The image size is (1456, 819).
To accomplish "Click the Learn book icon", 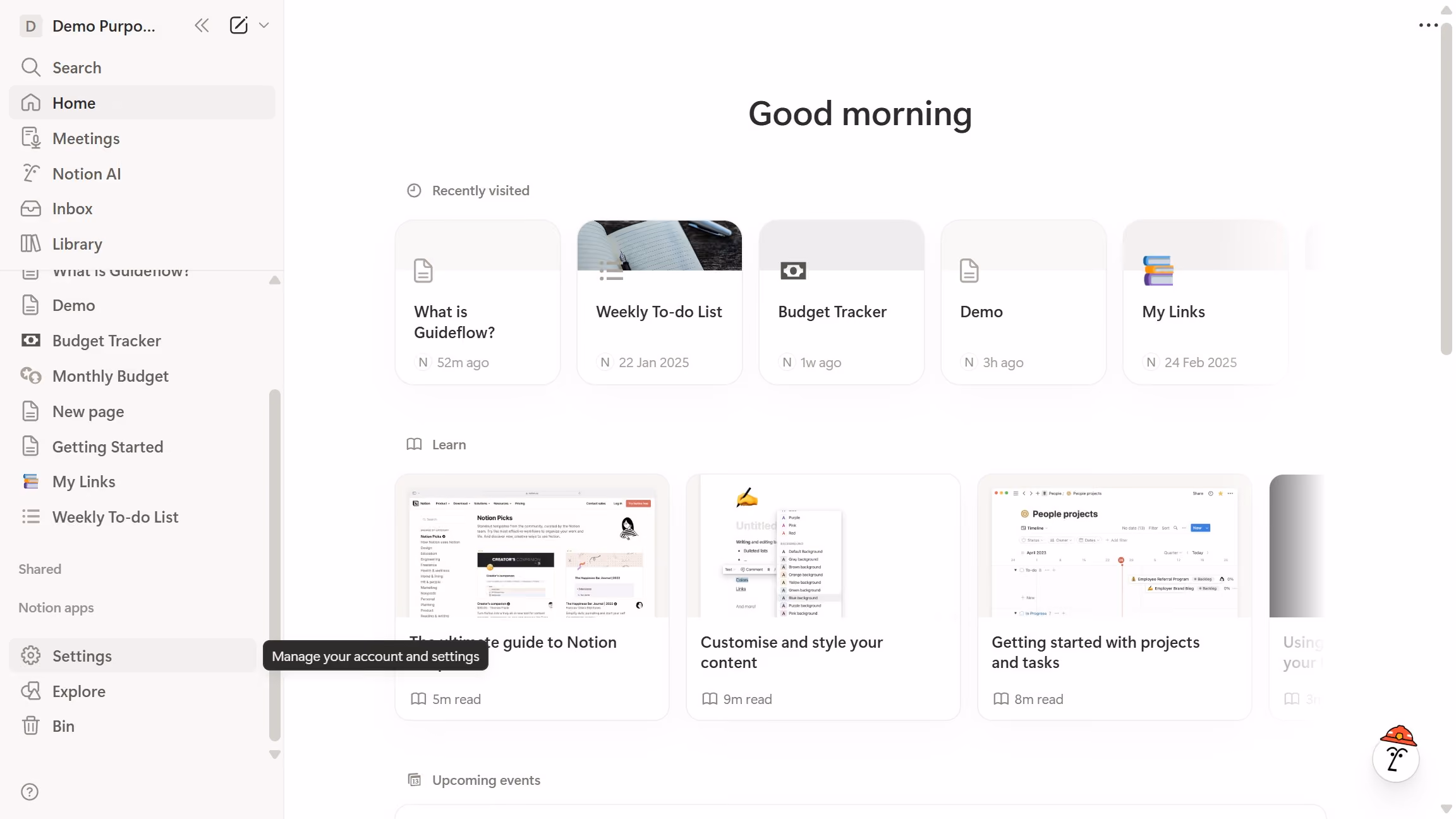I will [414, 444].
